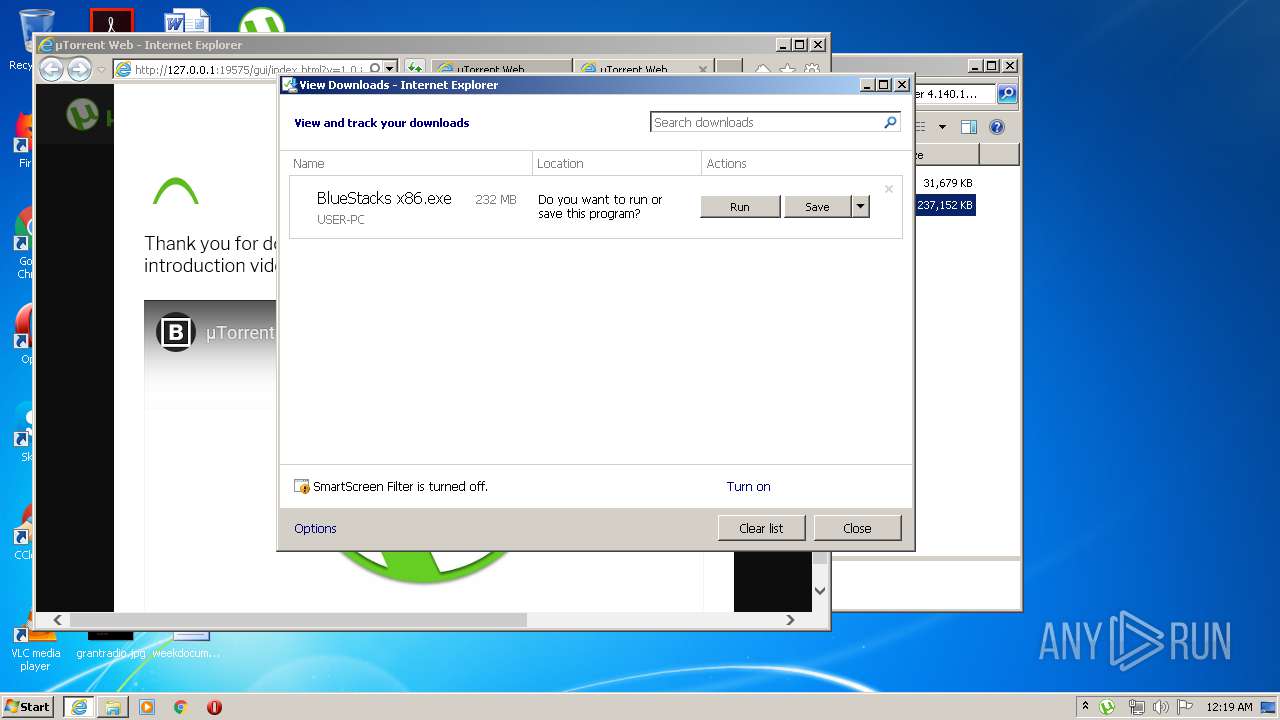The width and height of the screenshot is (1280, 720).
Task: Toggle the preview pane in the Explorer window
Action: click(x=968, y=127)
